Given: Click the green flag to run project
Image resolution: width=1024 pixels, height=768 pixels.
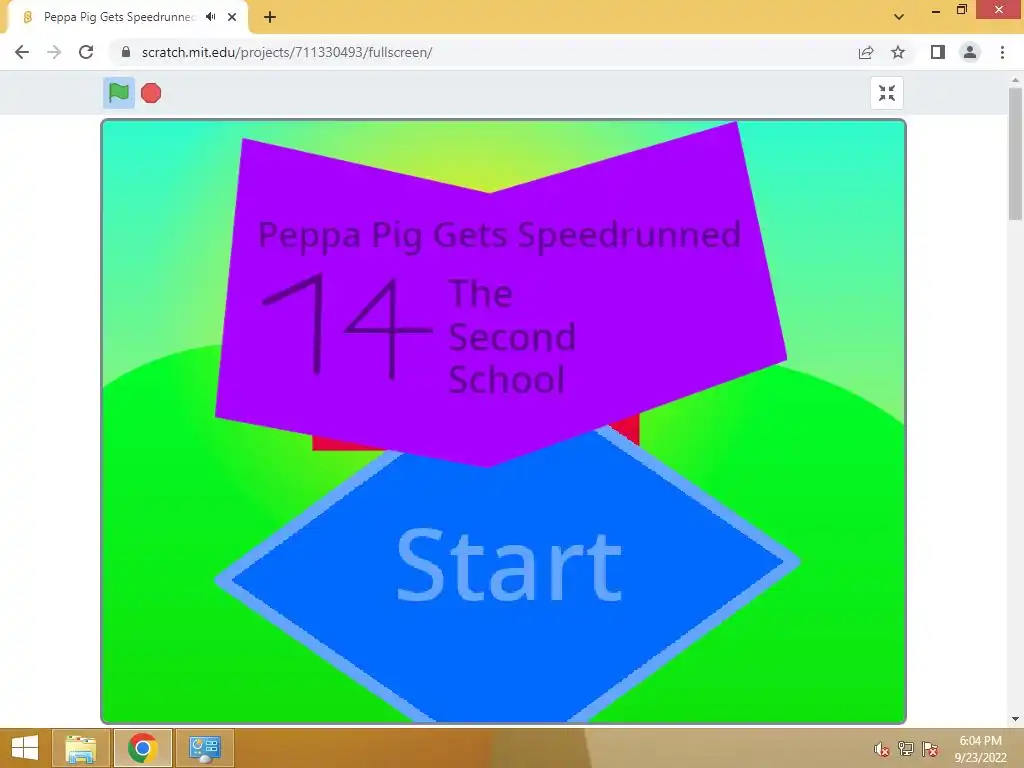Looking at the screenshot, I should (119, 93).
